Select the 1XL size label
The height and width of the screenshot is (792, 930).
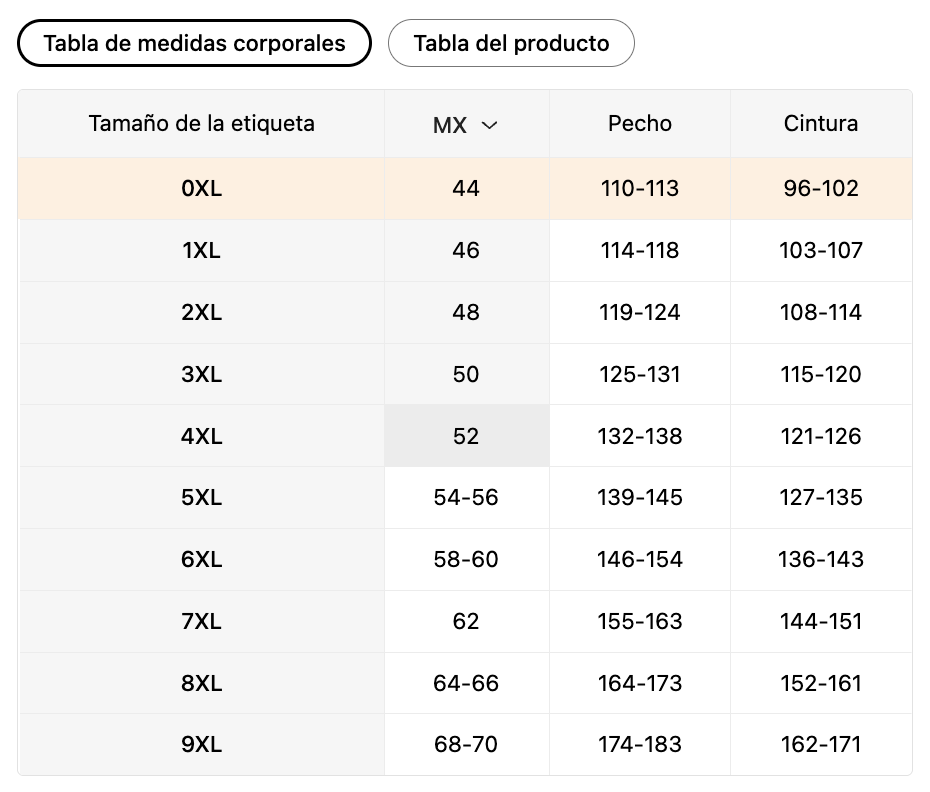pos(202,250)
